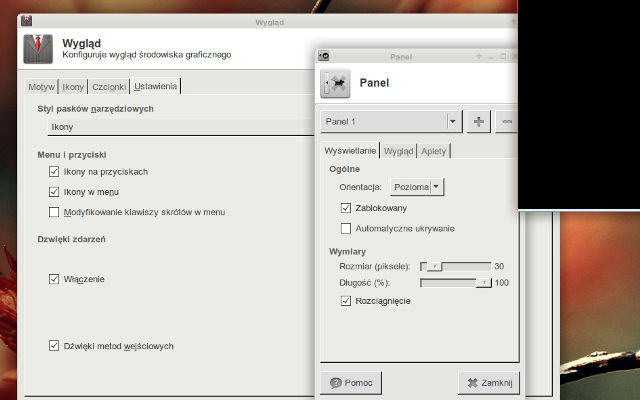640x400 pixels.
Task: Click the Zamknij button
Action: 488,382
